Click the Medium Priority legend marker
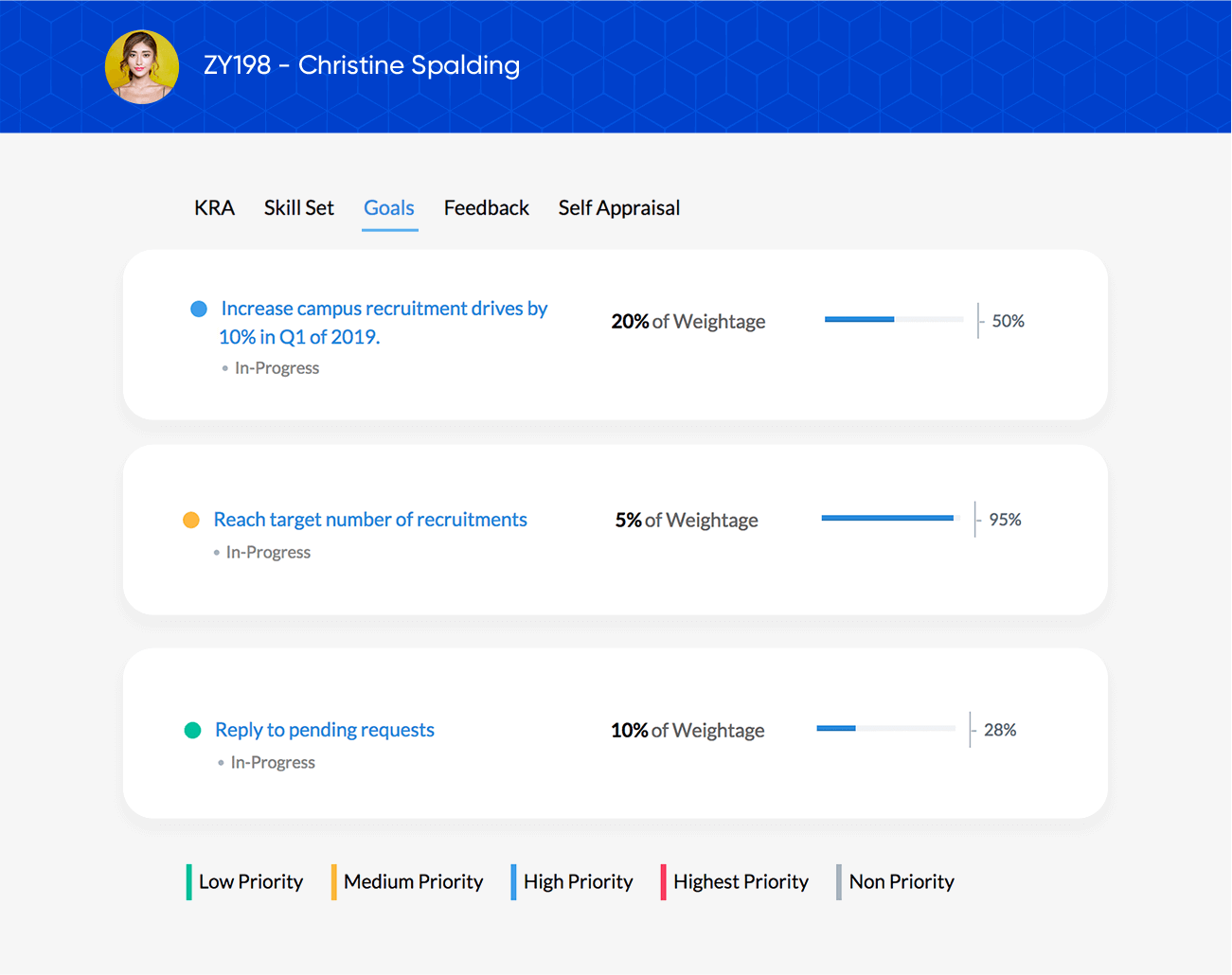Viewport: 1232px width, 975px height. [333, 882]
